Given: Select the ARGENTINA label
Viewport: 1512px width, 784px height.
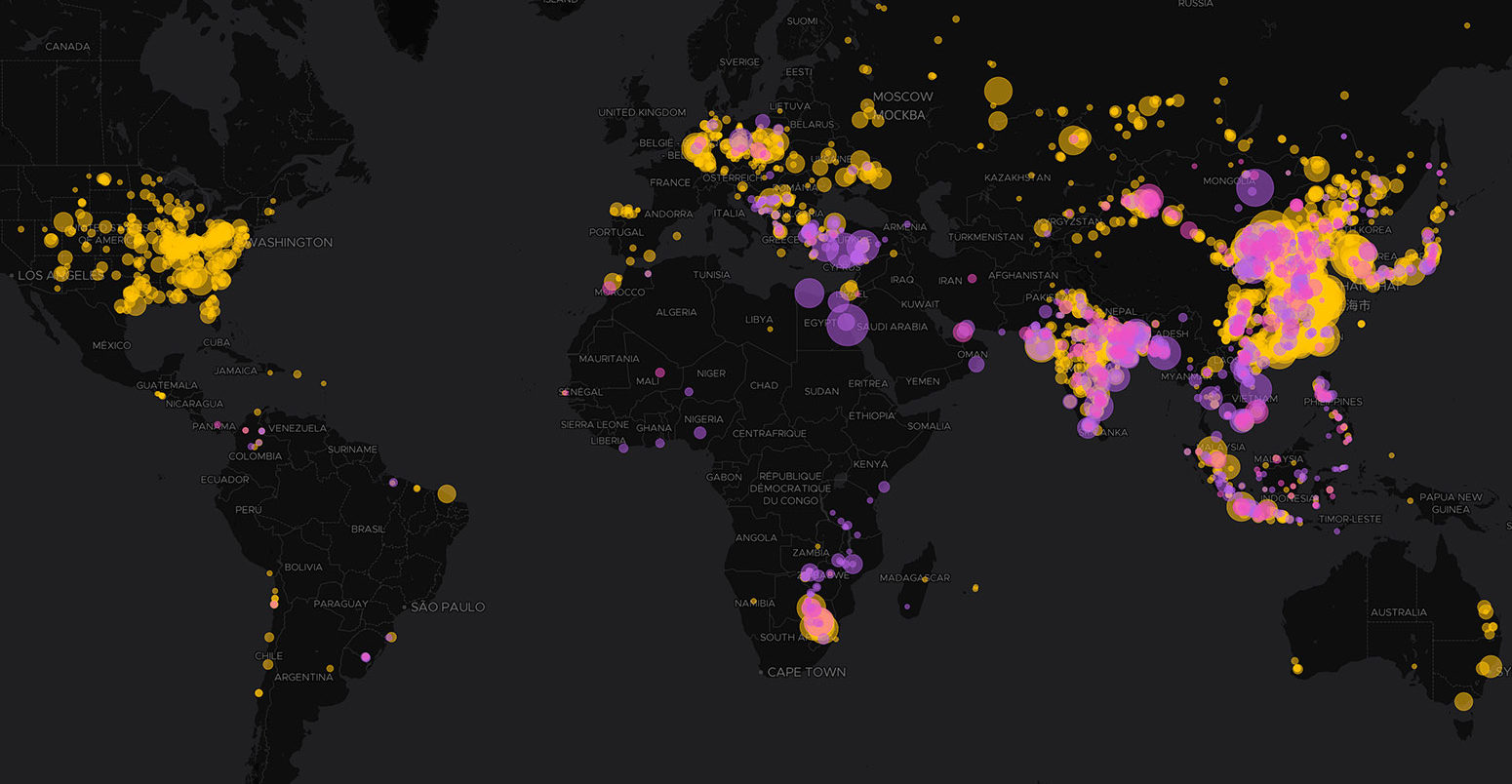Looking at the screenshot, I should pos(303,677).
